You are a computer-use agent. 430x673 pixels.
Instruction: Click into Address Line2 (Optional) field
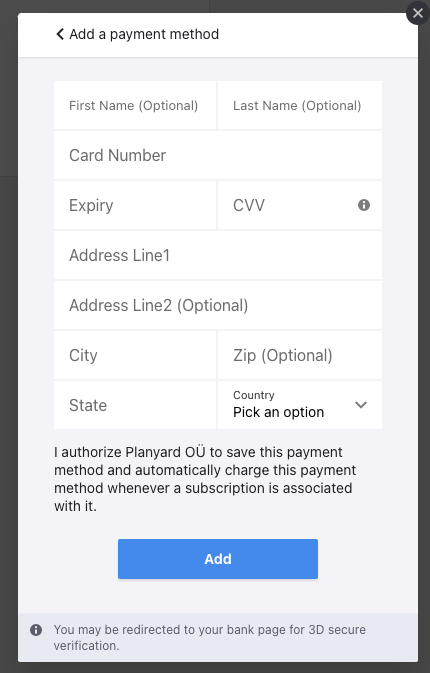[218, 305]
